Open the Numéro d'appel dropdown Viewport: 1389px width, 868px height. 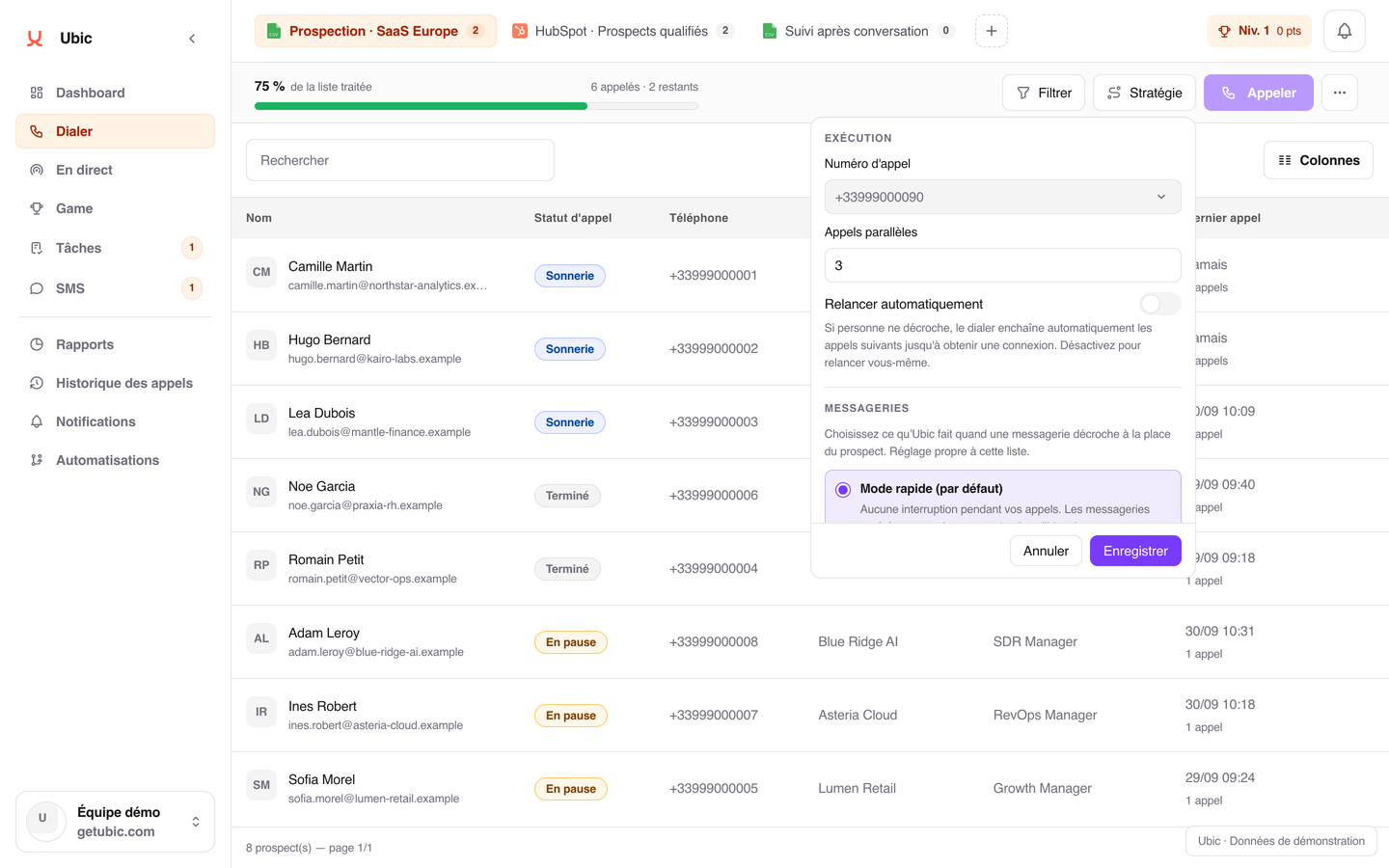(1003, 197)
